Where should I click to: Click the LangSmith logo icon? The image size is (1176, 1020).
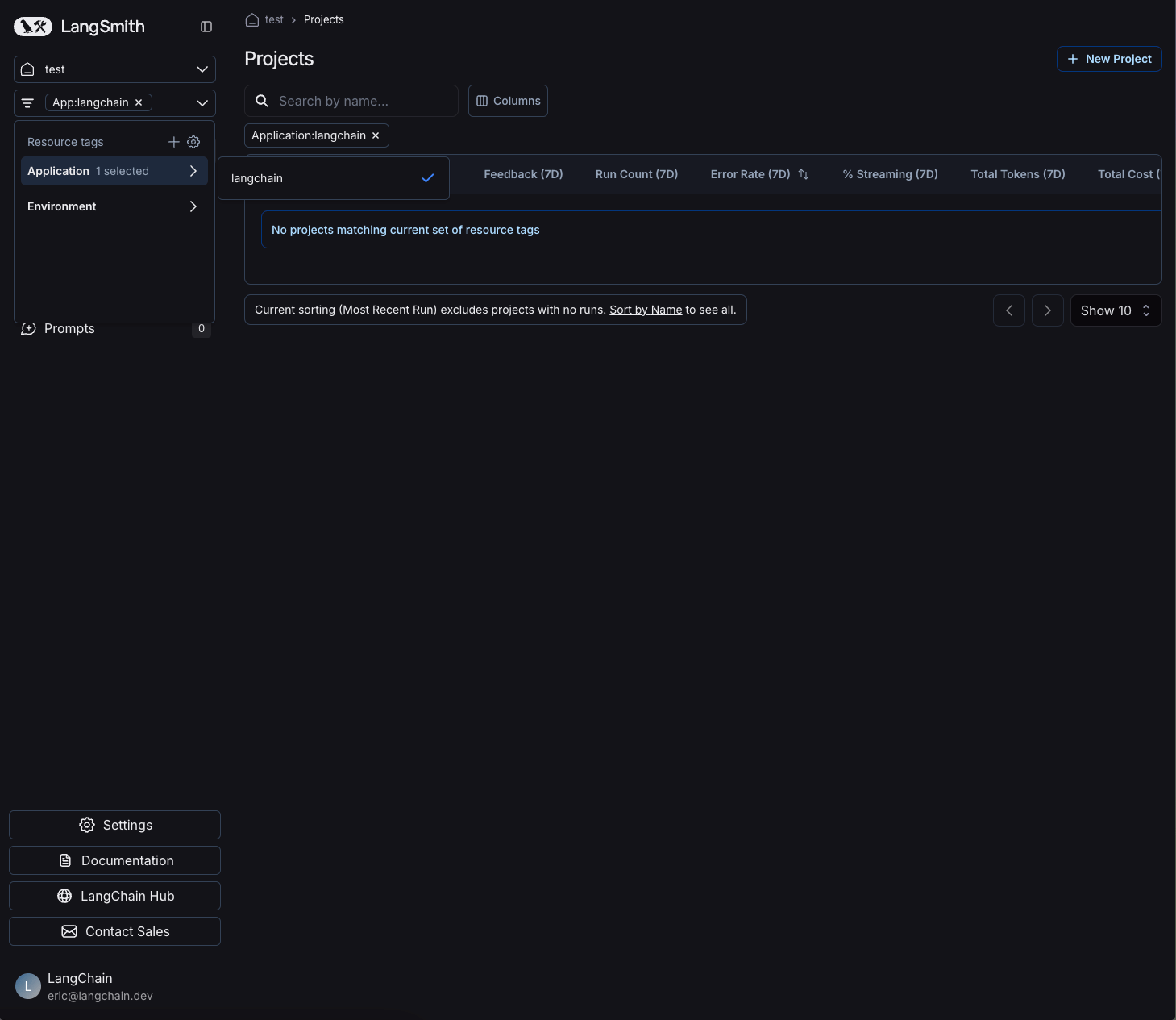(33, 27)
